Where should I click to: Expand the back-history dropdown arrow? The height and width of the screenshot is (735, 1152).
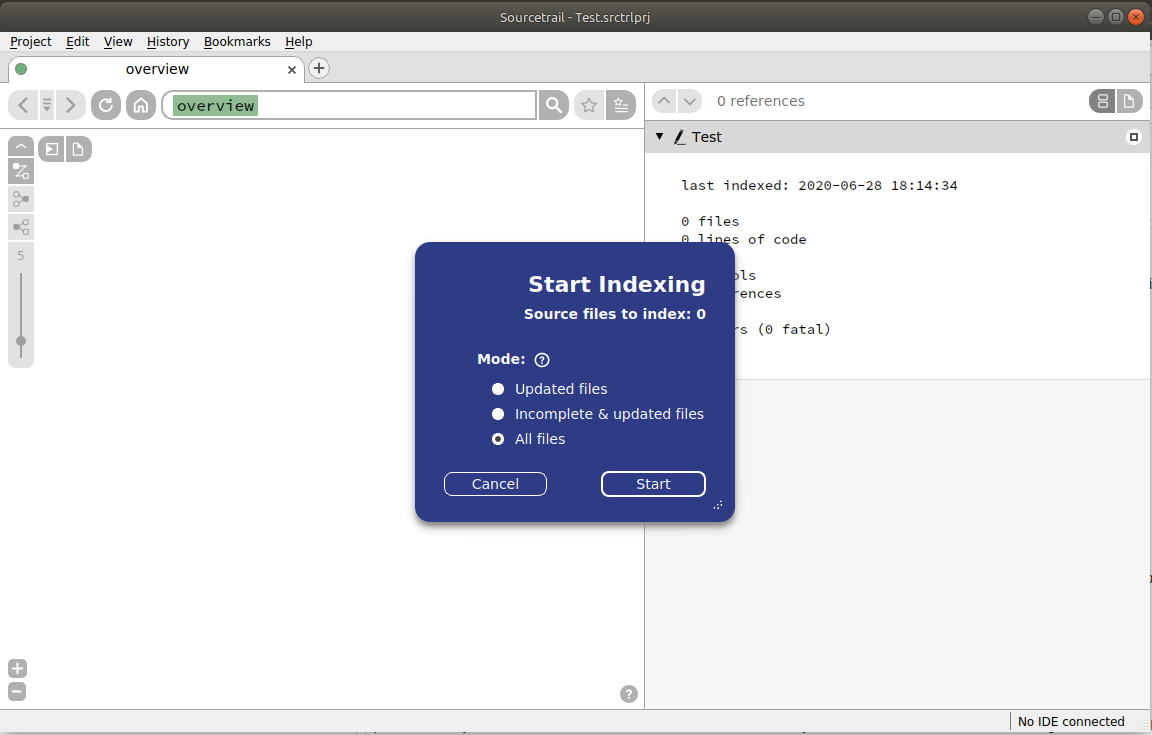click(46, 104)
